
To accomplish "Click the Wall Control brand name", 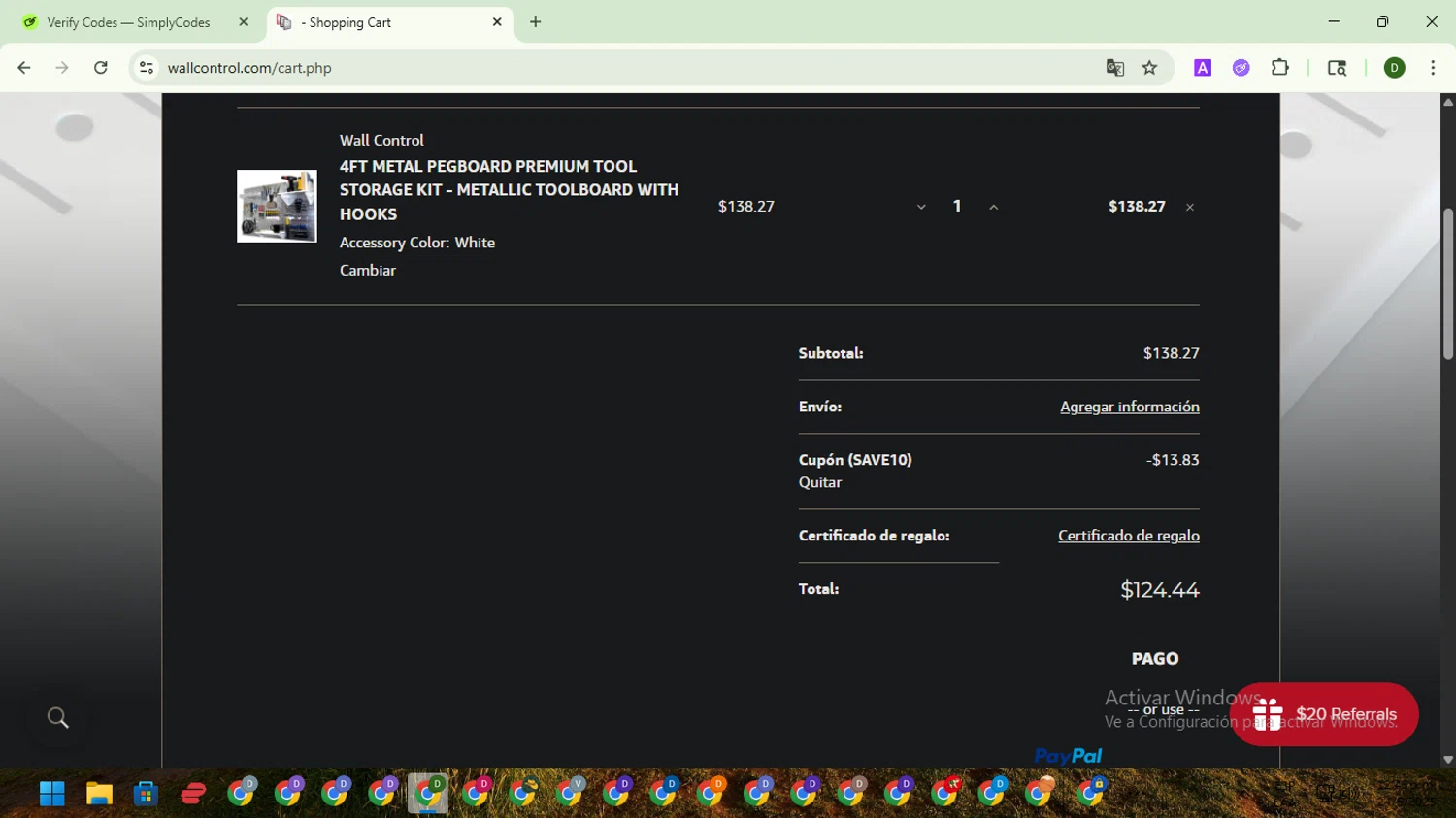I will [x=381, y=140].
